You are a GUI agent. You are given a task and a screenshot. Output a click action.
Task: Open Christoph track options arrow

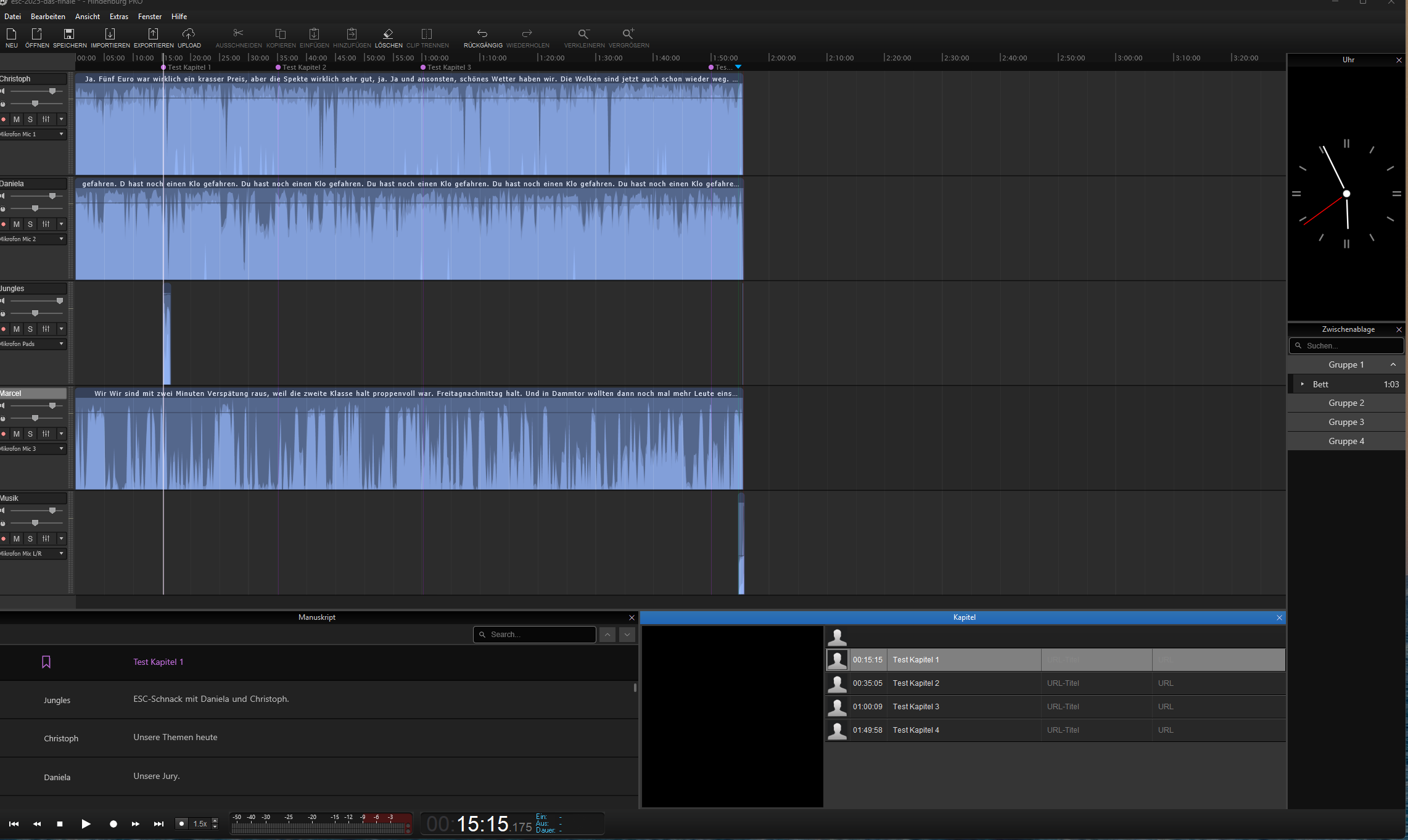point(61,119)
